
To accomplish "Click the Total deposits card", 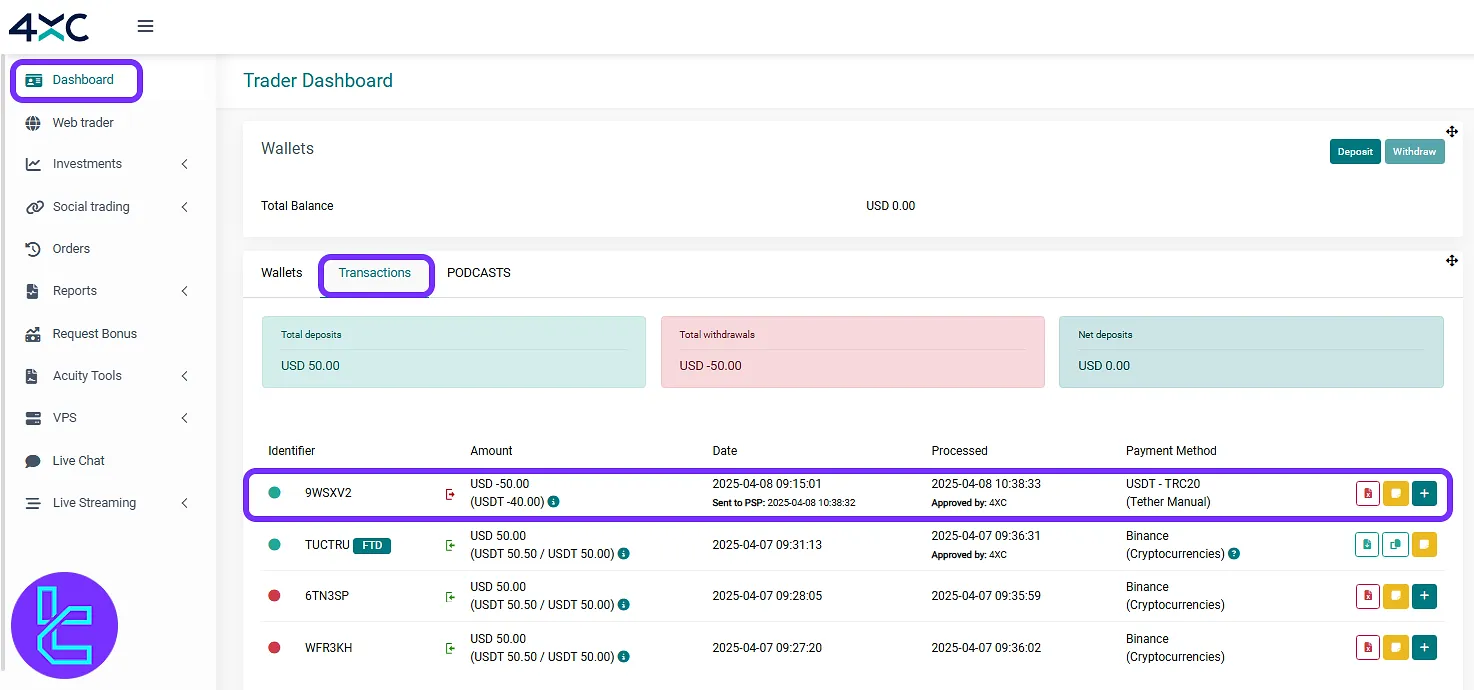I will click(454, 352).
